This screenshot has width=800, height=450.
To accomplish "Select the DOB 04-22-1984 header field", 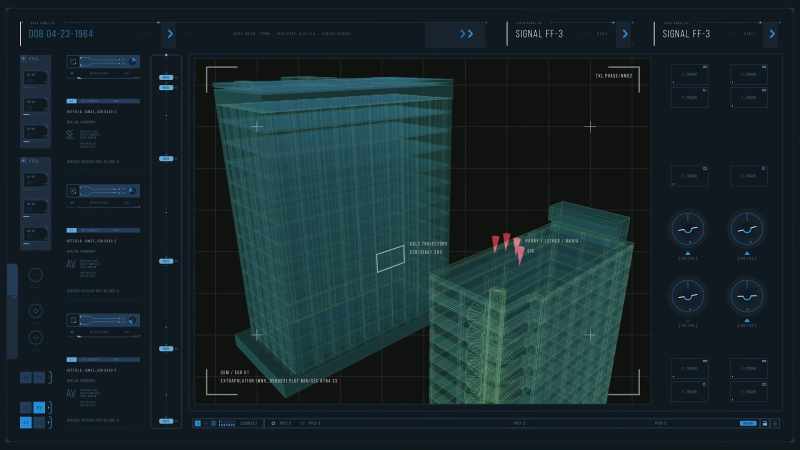I will click(61, 34).
